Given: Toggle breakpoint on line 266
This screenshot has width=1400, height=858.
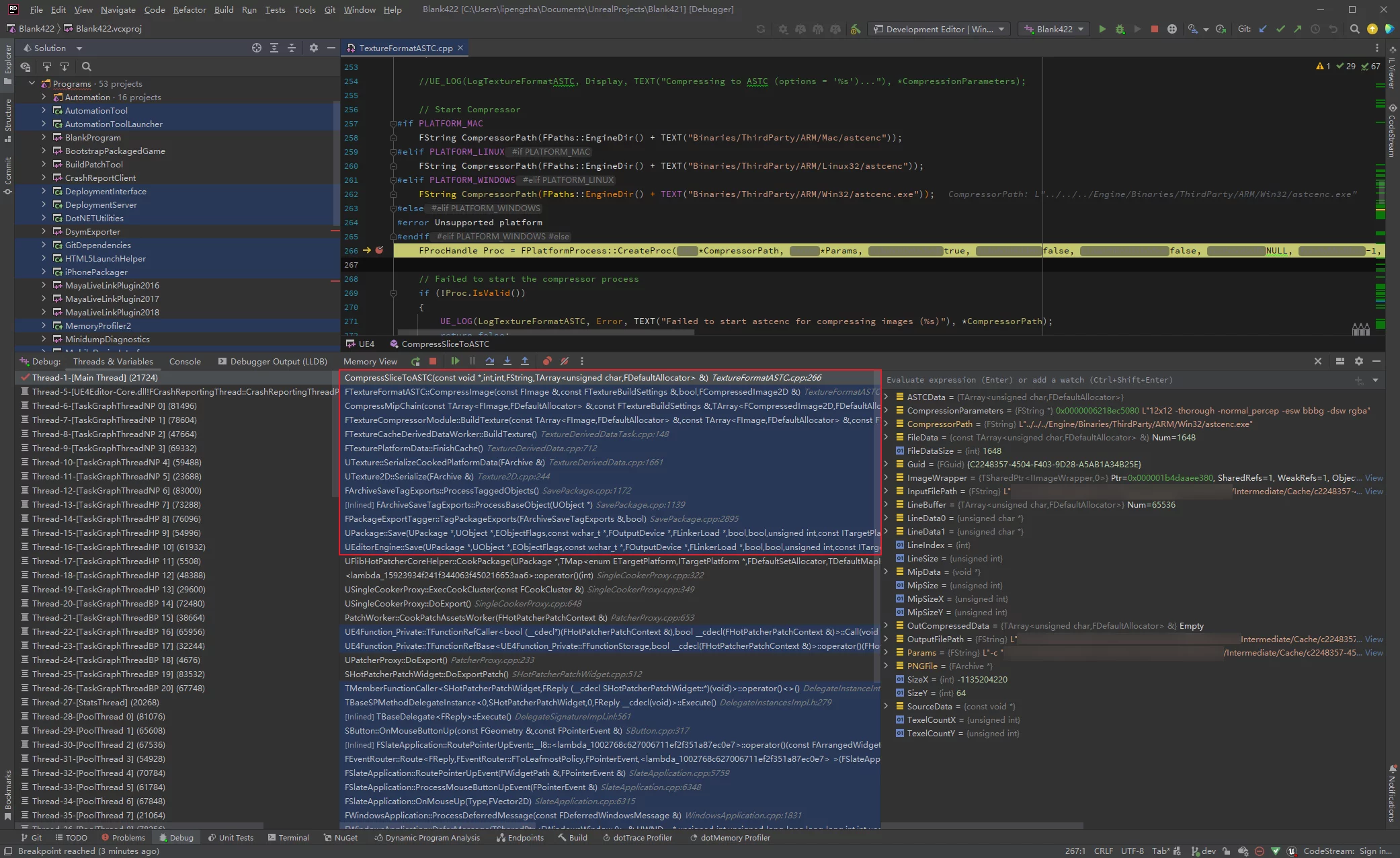Looking at the screenshot, I should (379, 250).
